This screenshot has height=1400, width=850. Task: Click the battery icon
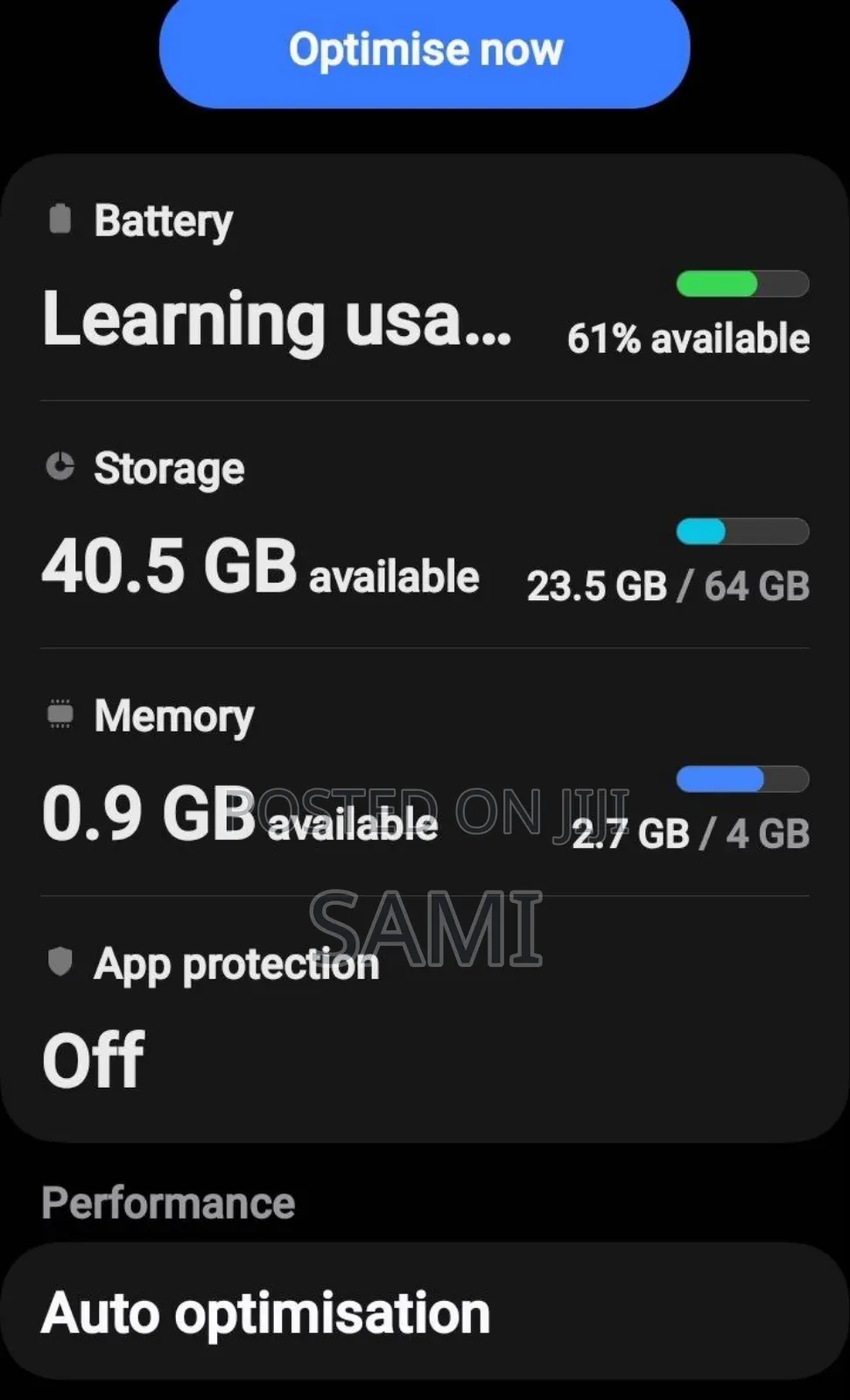coord(60,219)
